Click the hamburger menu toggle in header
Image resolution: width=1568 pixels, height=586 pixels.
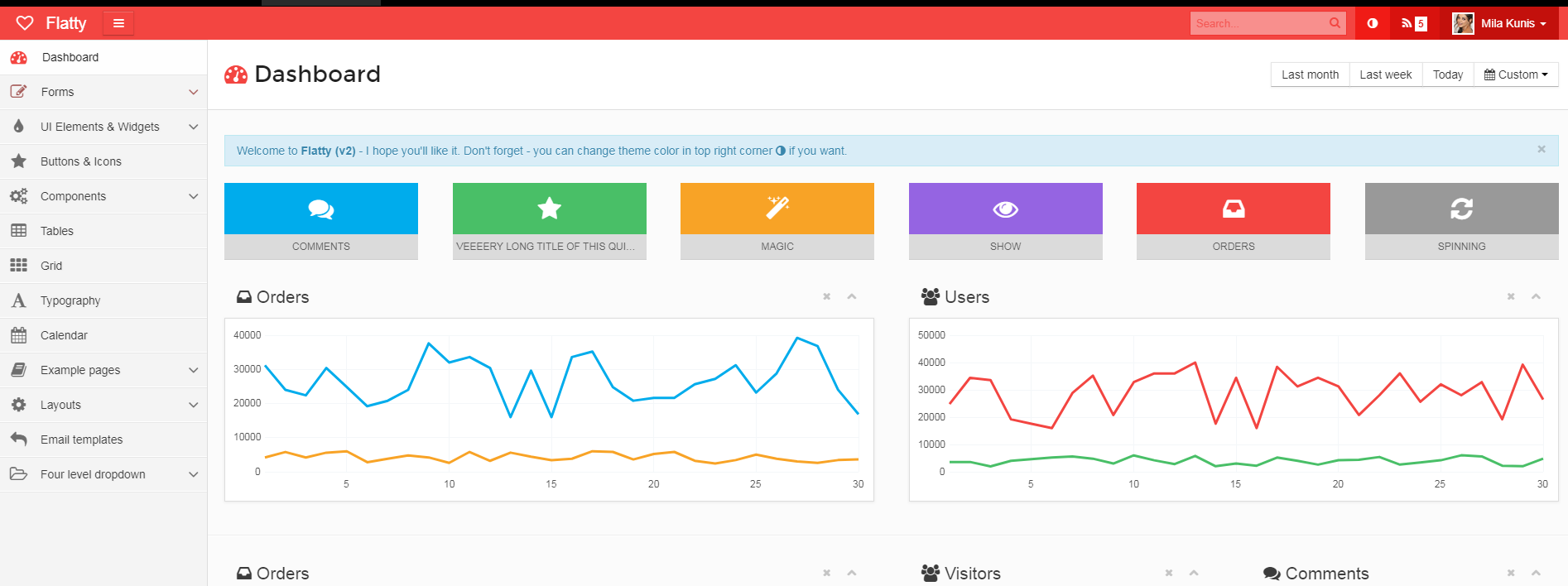[118, 23]
